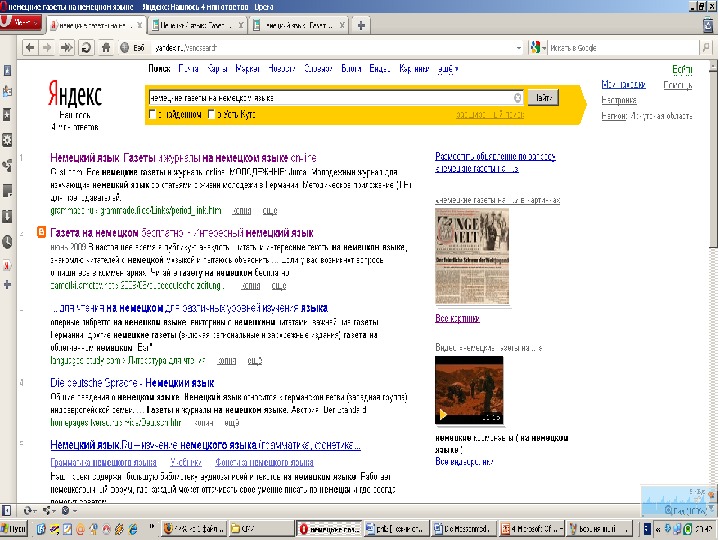Toggle the panels button in the status bar

(6, 510)
